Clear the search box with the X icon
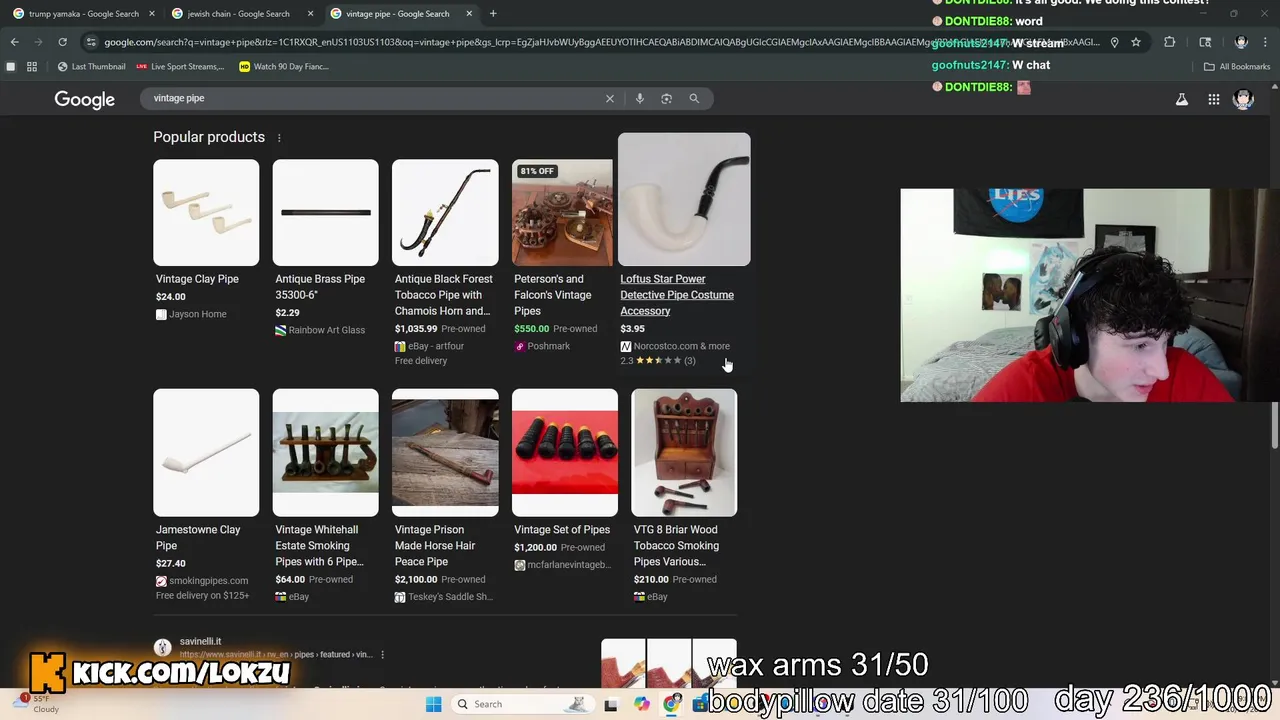Viewport: 1280px width, 720px height. pos(609,98)
